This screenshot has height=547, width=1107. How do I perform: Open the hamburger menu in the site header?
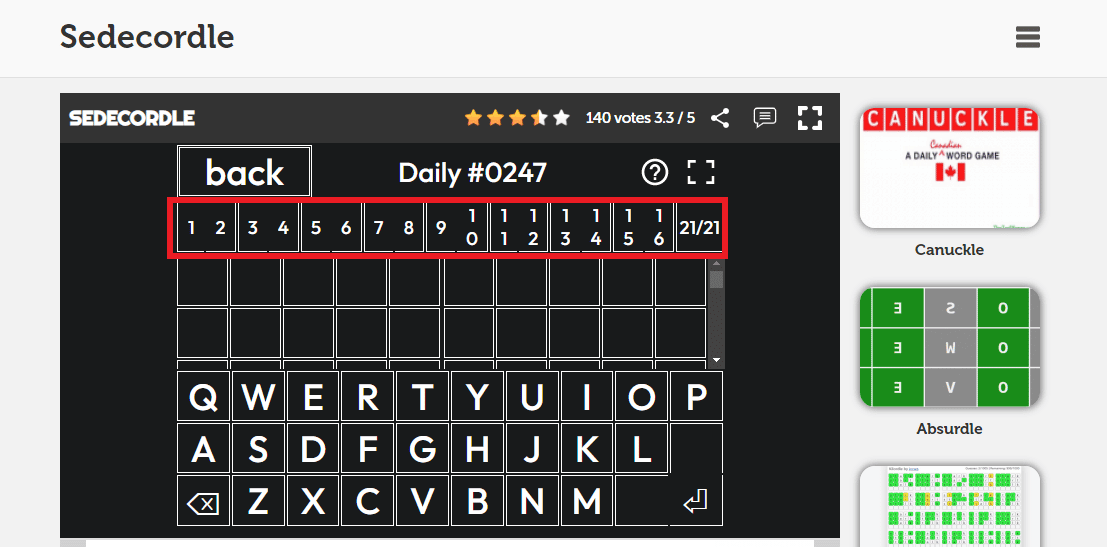1027,37
